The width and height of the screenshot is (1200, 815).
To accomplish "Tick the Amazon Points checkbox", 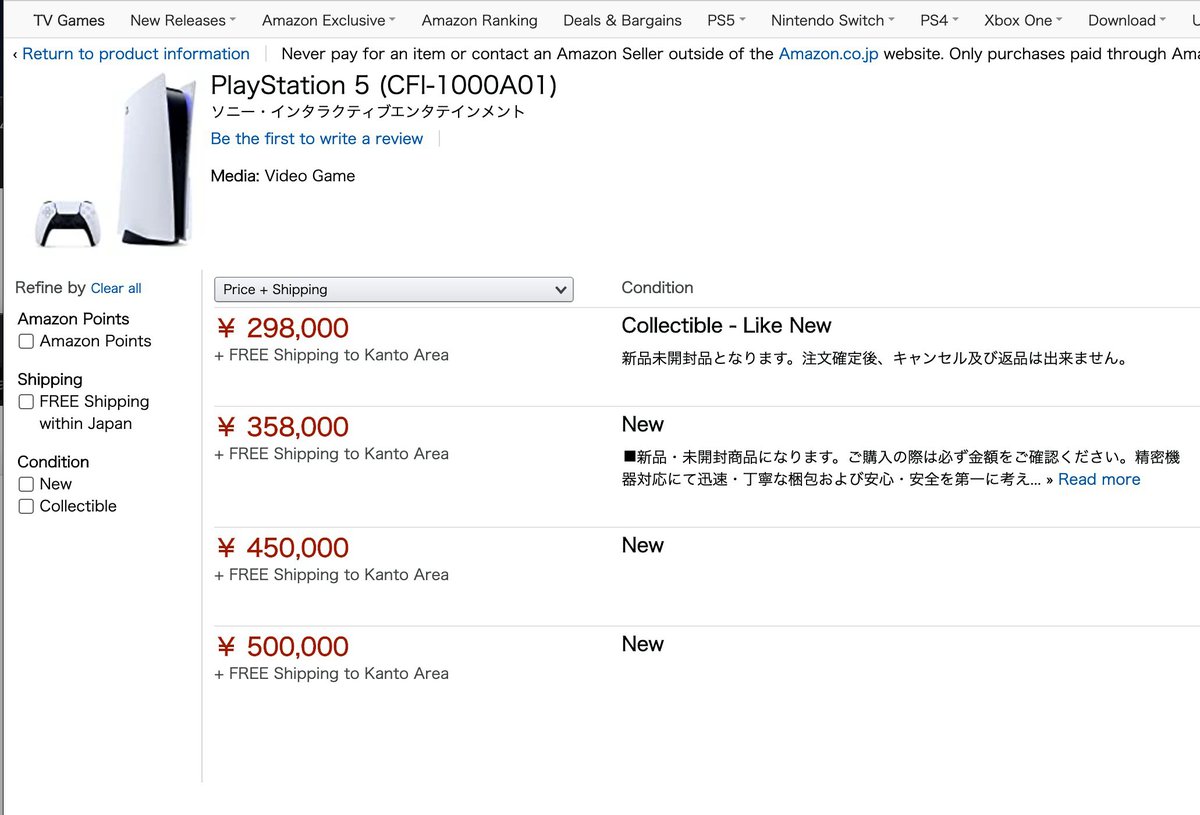I will 27,342.
